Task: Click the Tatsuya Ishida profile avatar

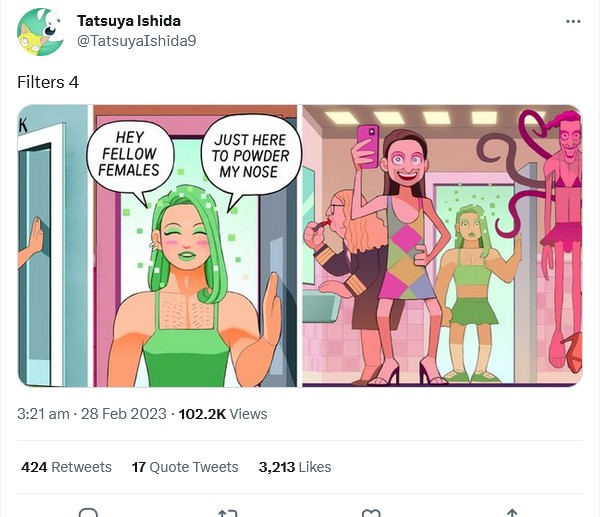Action: coord(40,32)
